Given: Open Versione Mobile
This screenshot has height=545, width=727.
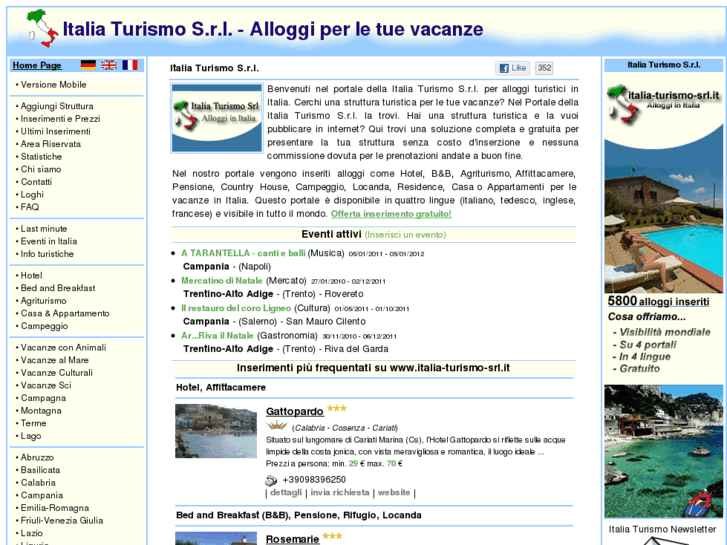Looking at the screenshot, I should point(53,85).
